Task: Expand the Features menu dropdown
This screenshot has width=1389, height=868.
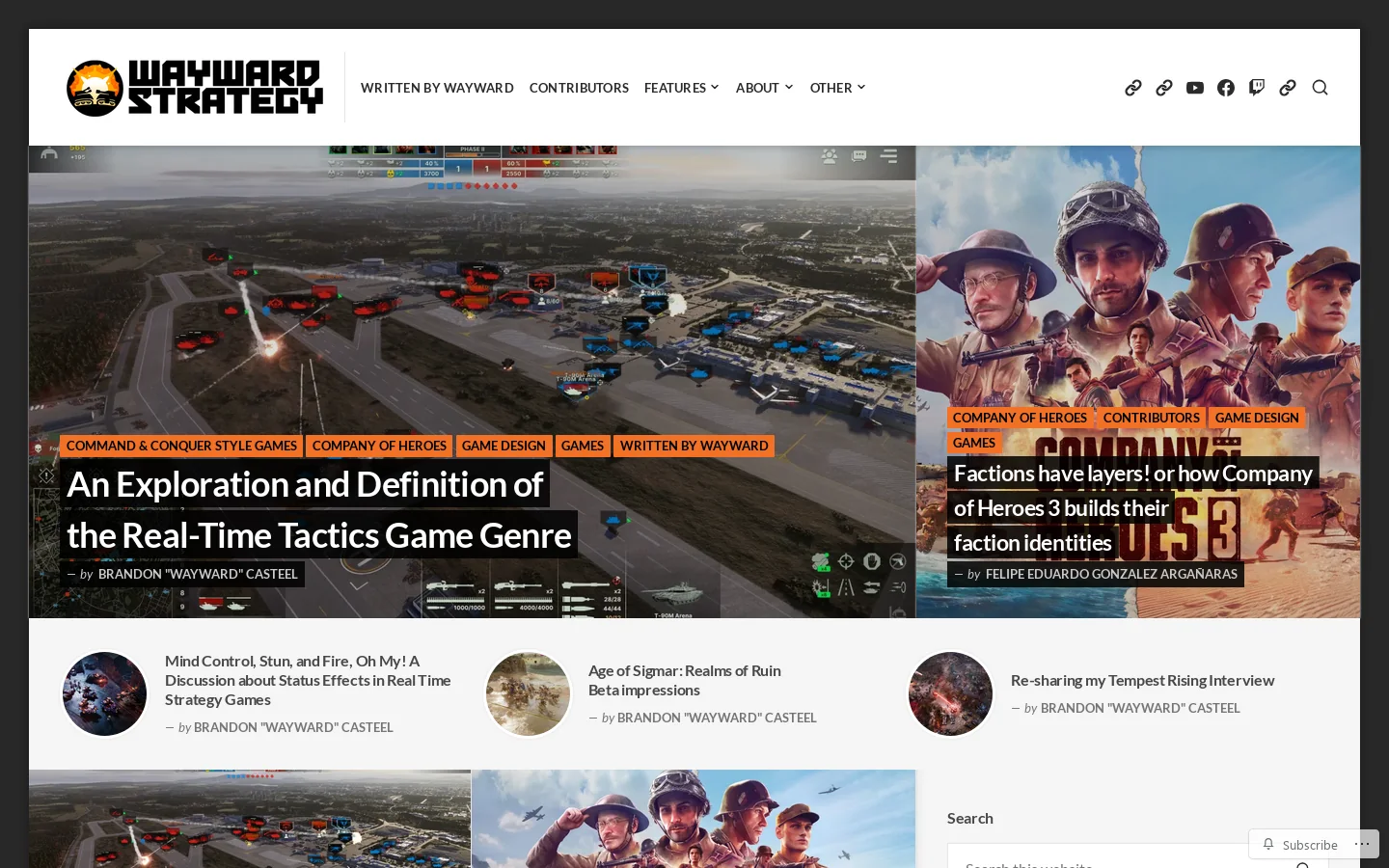Action: [x=682, y=88]
